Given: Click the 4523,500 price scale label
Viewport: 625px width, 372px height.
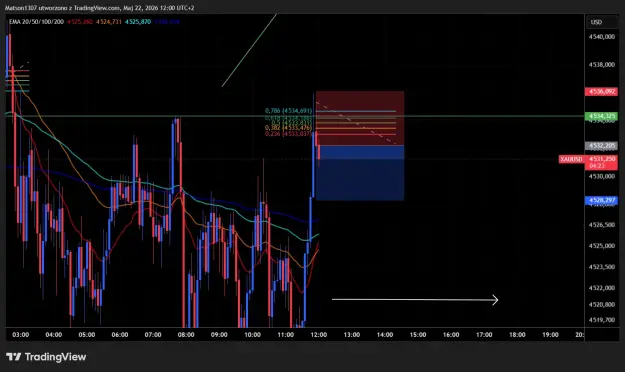Looking at the screenshot, I should click(x=601, y=267).
